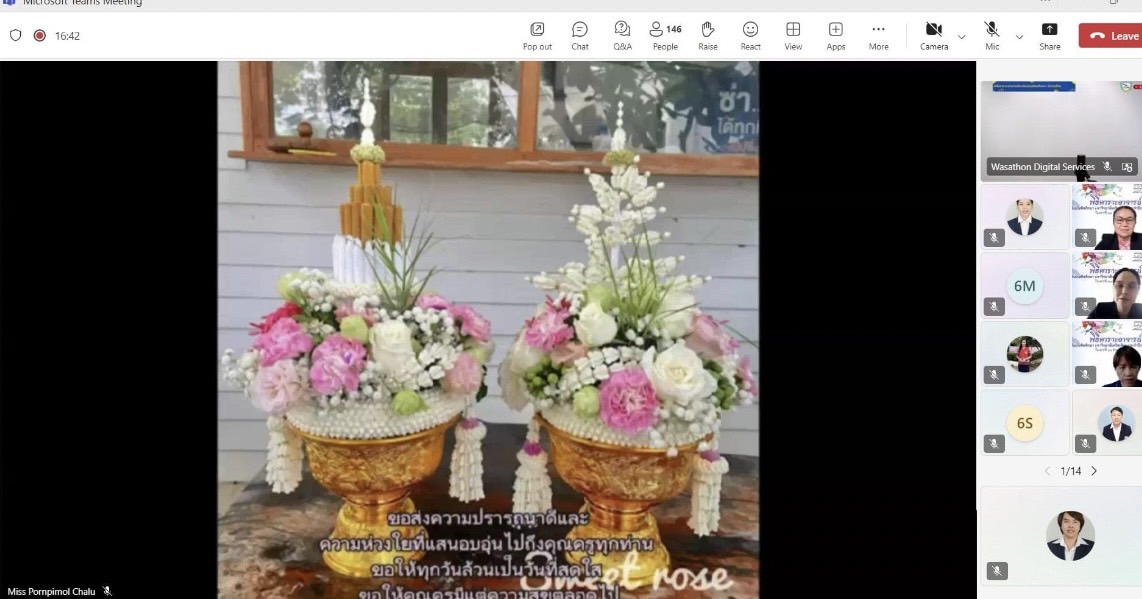Open the Apps menu
This screenshot has width=1142, height=599.
(x=835, y=36)
